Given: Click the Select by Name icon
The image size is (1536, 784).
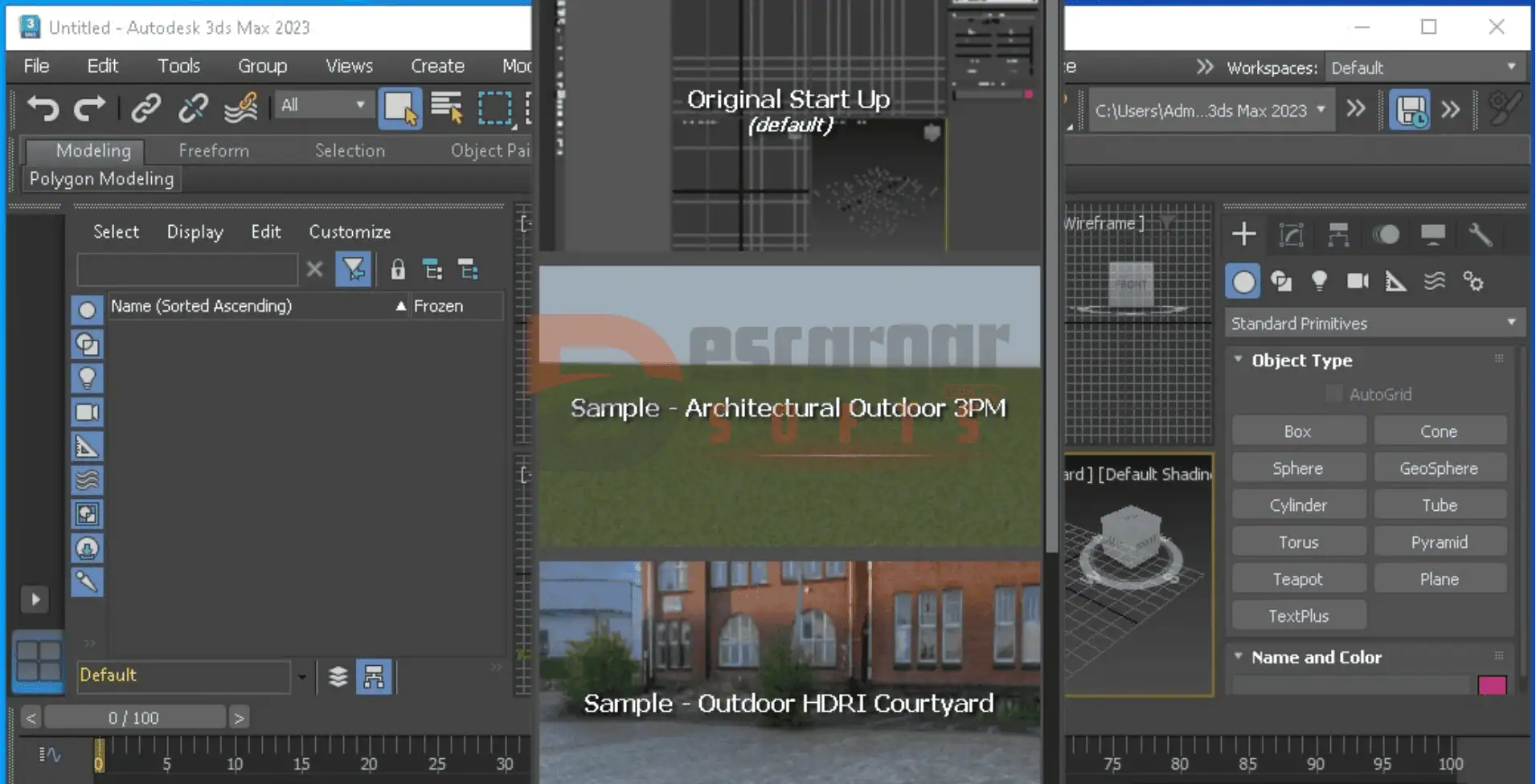Looking at the screenshot, I should point(447,107).
